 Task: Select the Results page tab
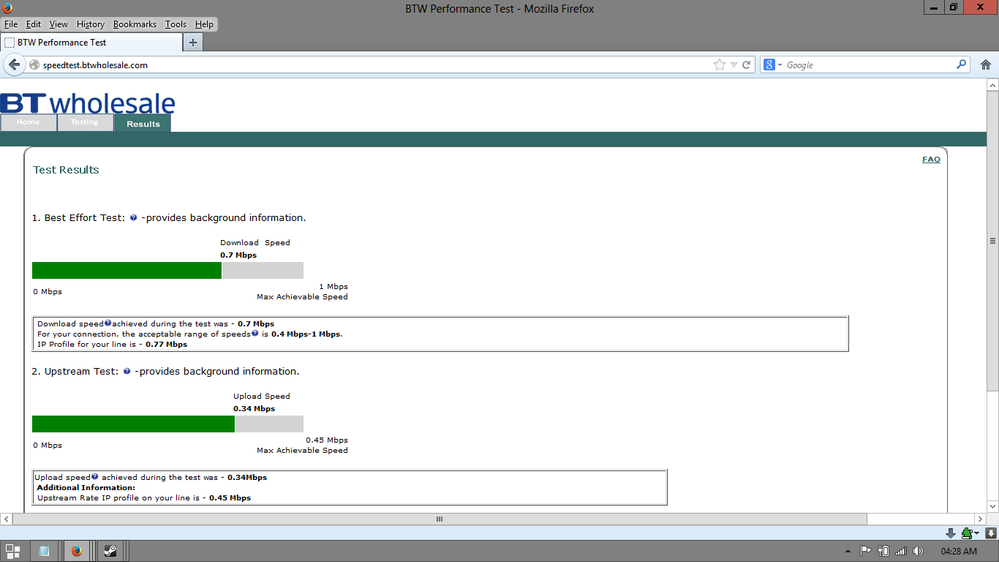coord(143,124)
